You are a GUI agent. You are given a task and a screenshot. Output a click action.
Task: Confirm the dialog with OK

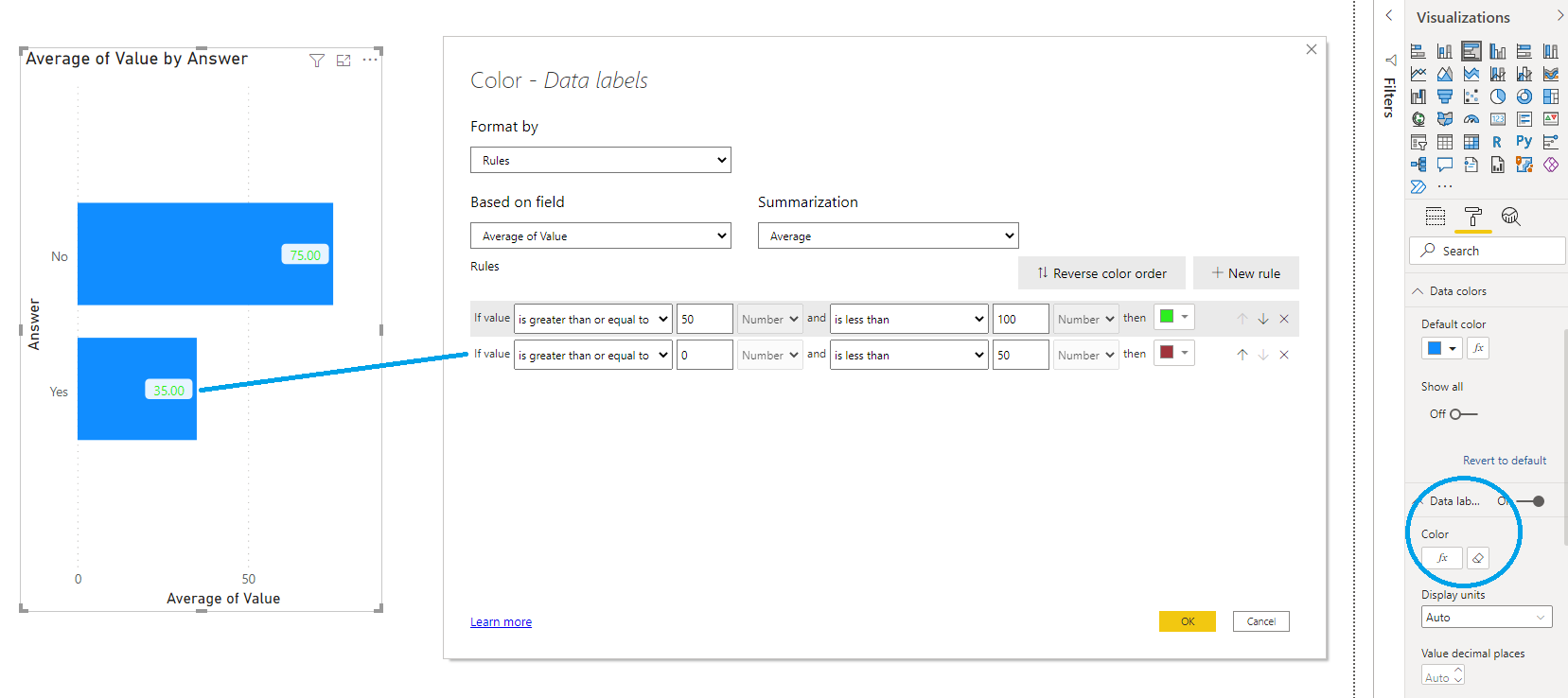tap(1188, 621)
